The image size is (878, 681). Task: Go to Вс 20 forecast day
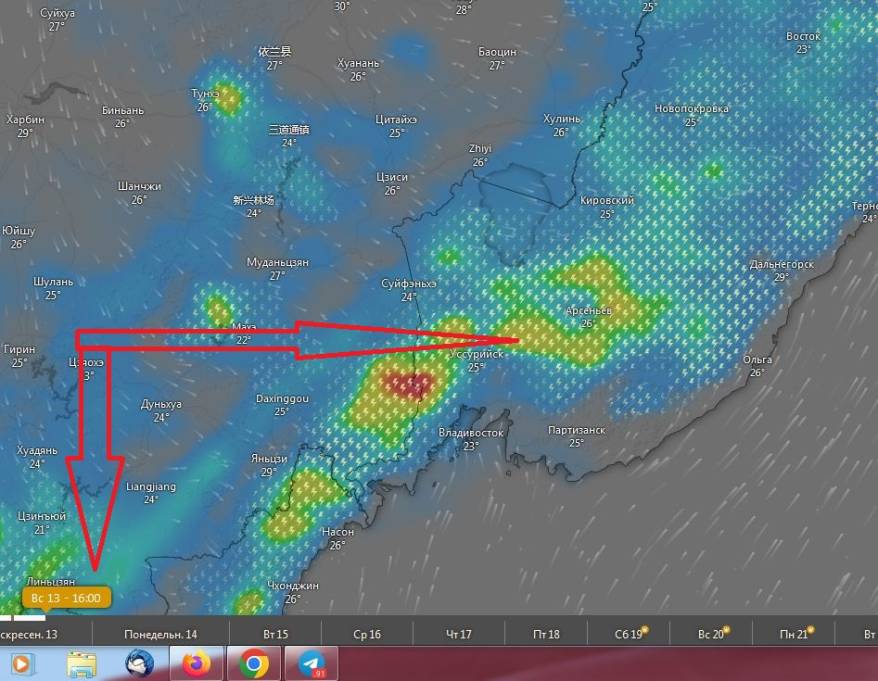(711, 634)
